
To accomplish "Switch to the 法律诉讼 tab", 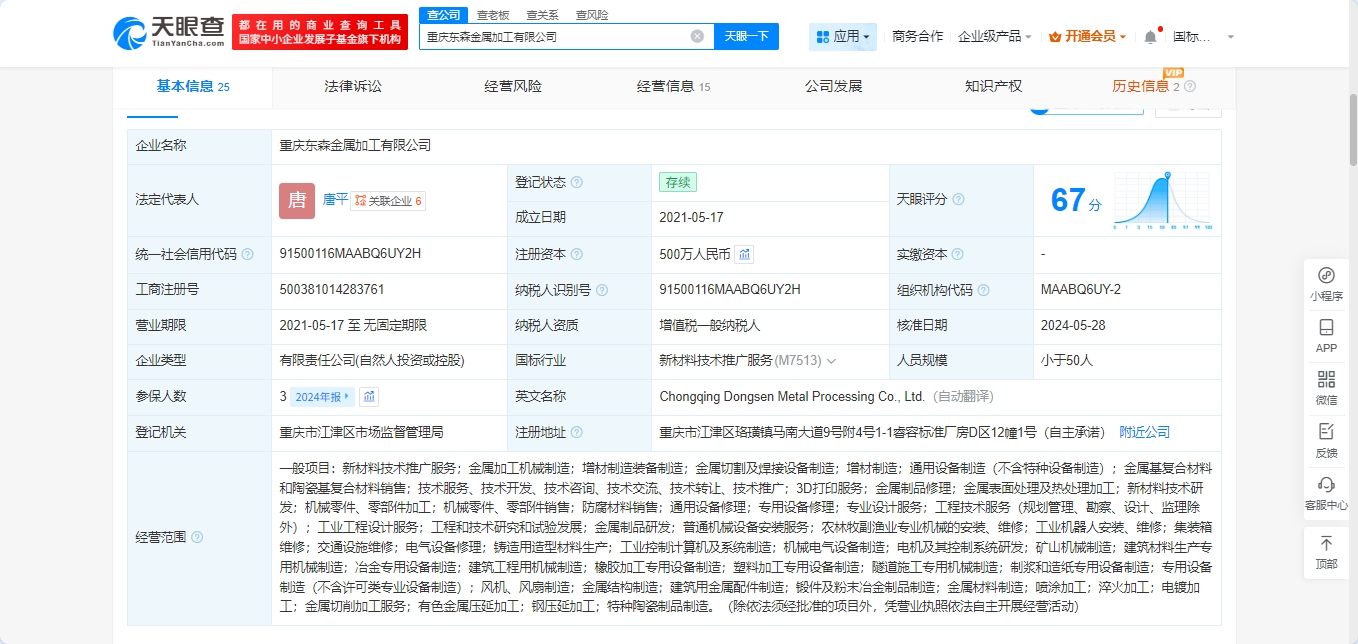I will (353, 87).
